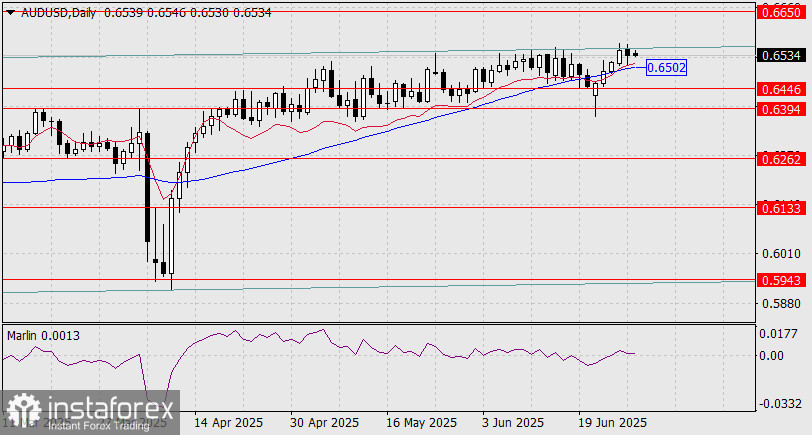Click the 19 Jun 2025 date label

(613, 423)
